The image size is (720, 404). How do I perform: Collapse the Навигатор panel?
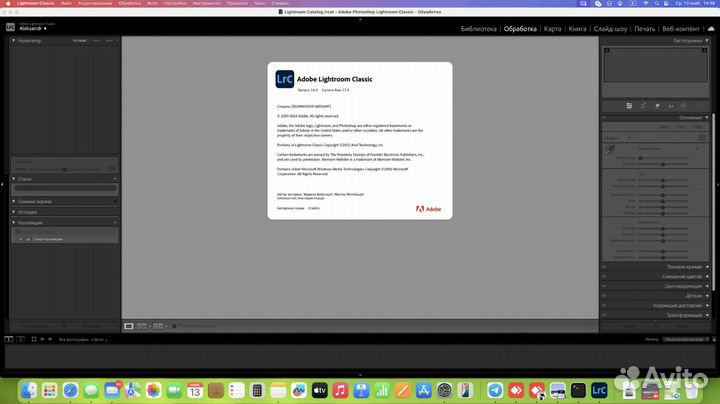13,40
